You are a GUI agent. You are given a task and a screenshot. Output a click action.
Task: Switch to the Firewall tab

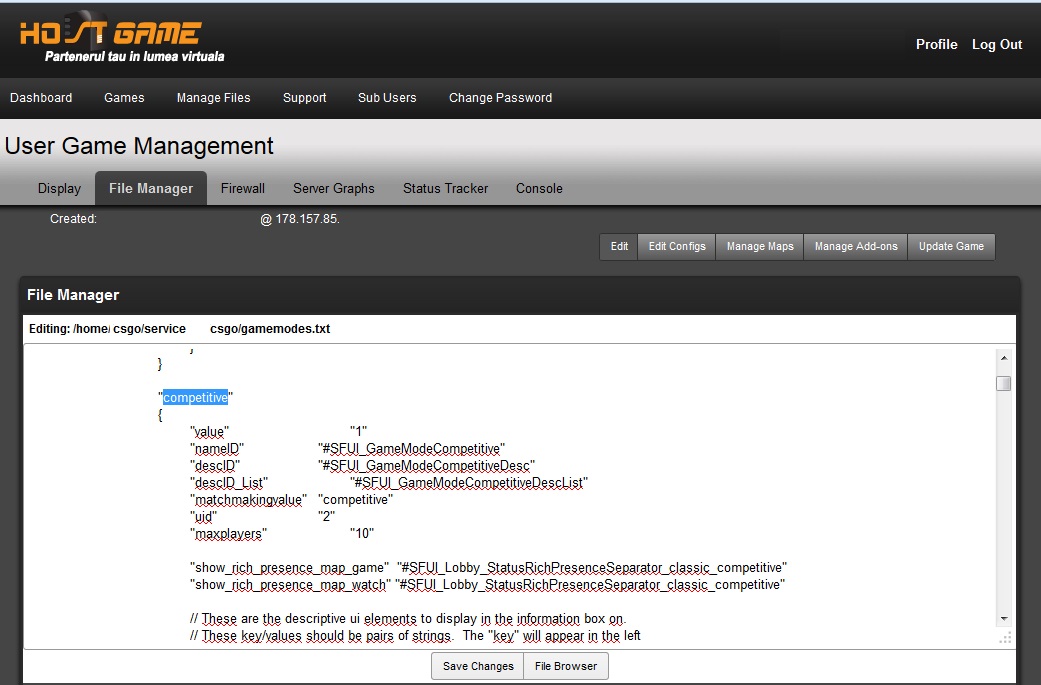coord(243,188)
